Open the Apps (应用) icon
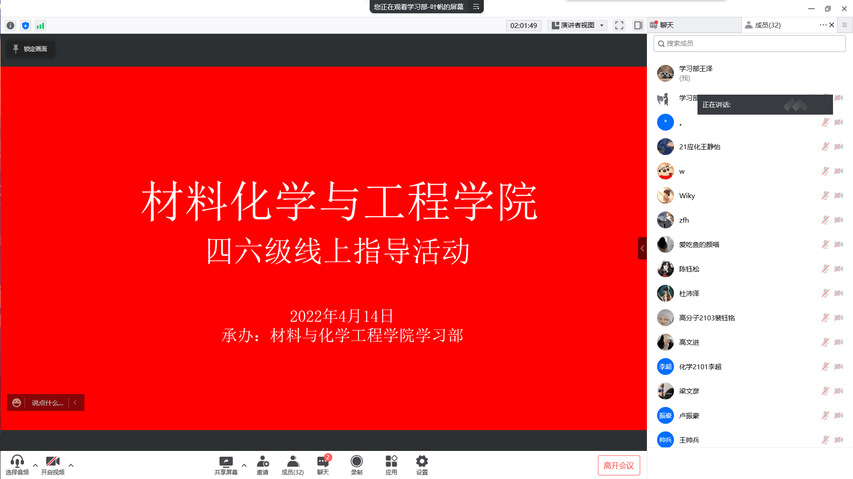 (391, 462)
